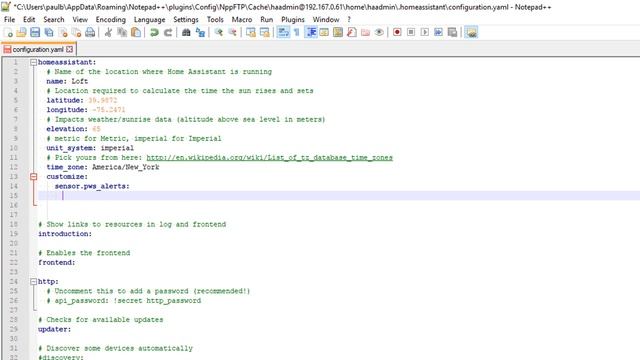Screen dimensions: 640x360
Task: Click the "# api_password: !secret http_password" comment
Action: click(124, 301)
